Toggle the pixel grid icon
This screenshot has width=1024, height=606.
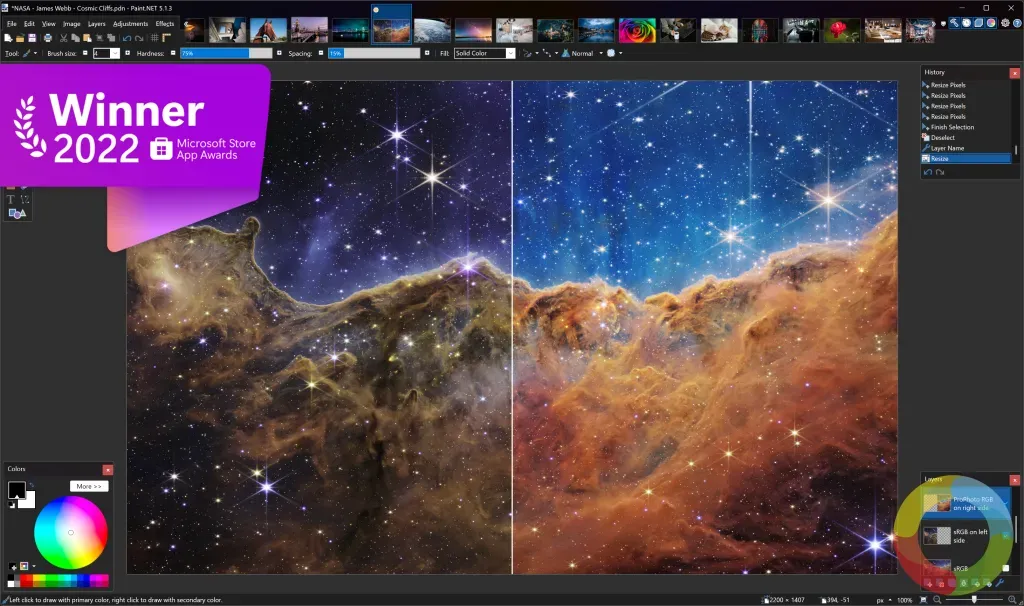[x=155, y=38]
